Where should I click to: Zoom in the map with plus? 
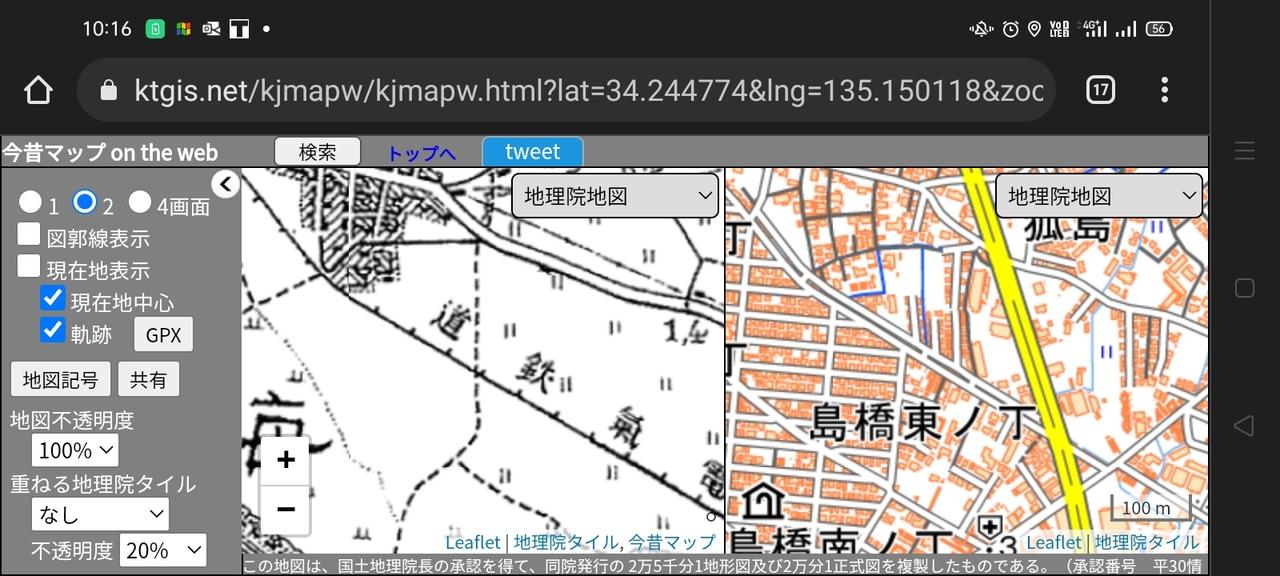click(x=286, y=460)
